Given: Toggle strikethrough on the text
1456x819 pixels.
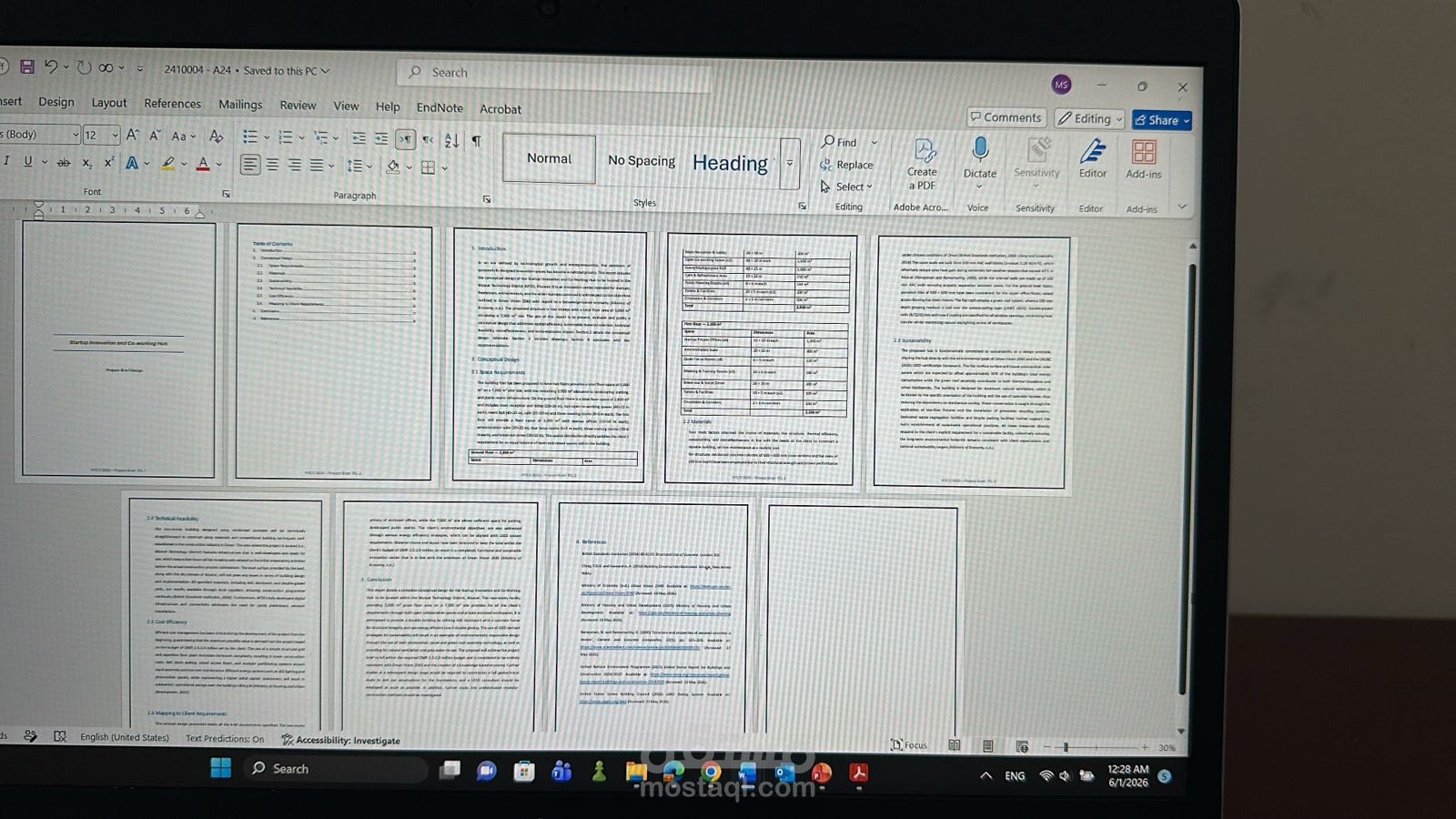Looking at the screenshot, I should (x=63, y=162).
